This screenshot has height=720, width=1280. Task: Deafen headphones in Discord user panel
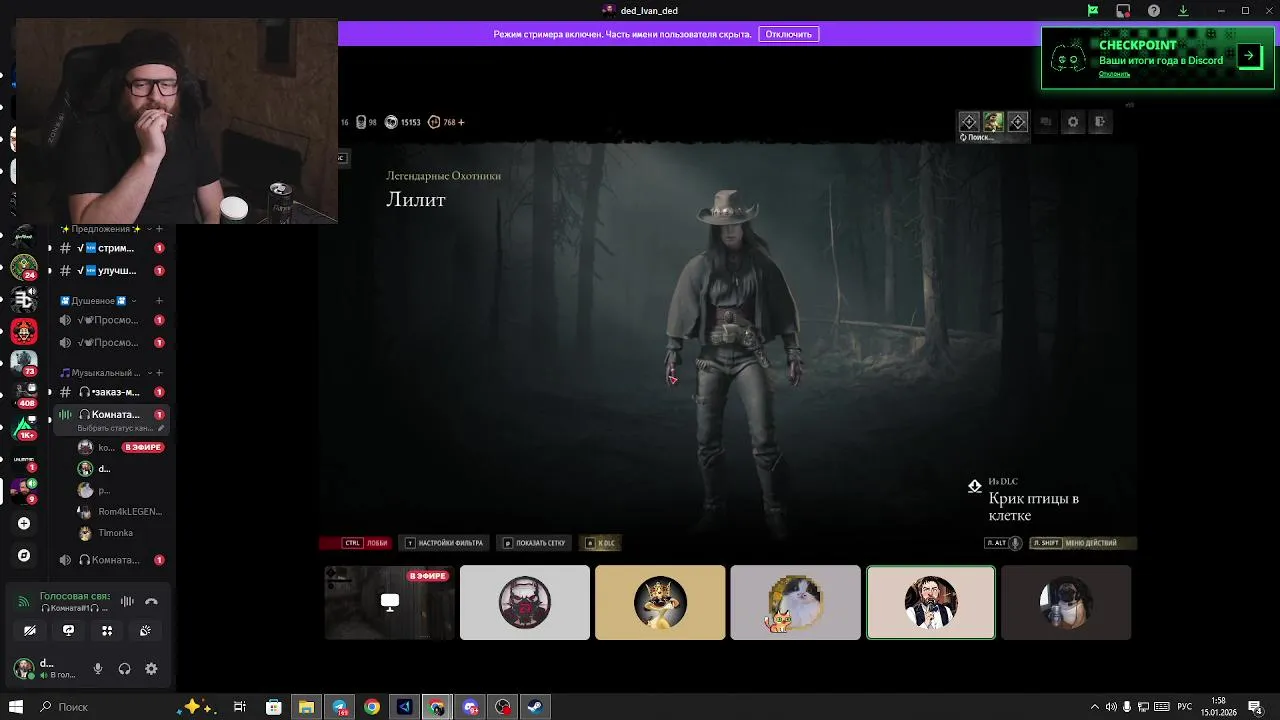[125, 669]
